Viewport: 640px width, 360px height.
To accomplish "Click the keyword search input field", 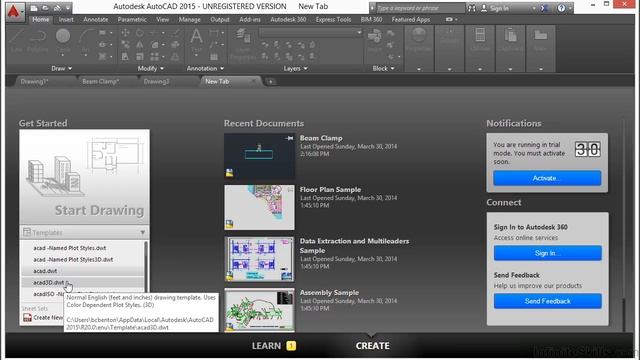I will click(x=420, y=8).
